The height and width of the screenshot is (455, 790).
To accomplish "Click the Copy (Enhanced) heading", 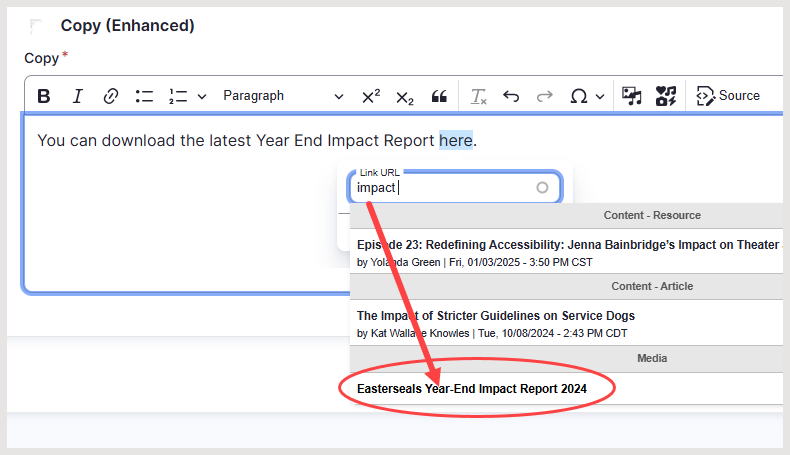I will 127,25.
